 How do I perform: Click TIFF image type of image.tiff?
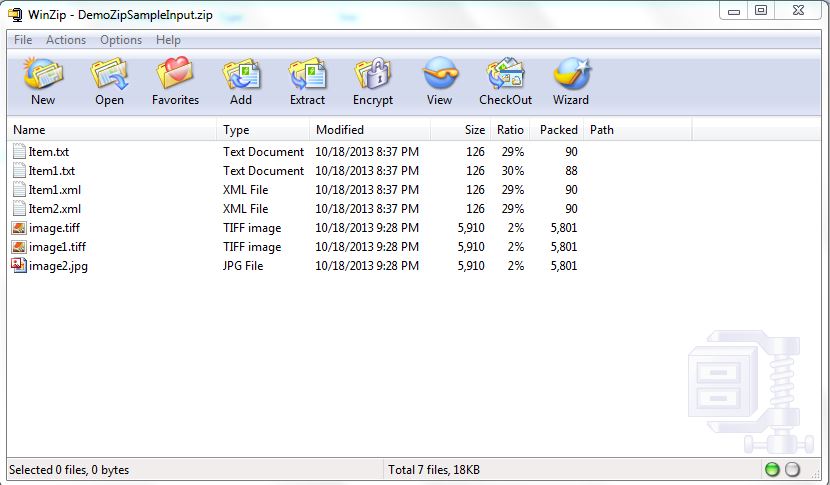point(252,228)
